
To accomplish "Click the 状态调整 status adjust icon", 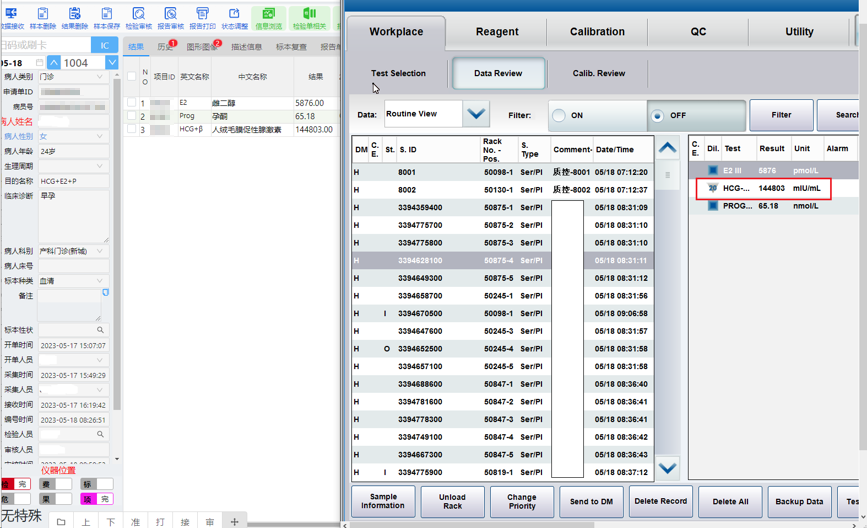I will tap(234, 17).
